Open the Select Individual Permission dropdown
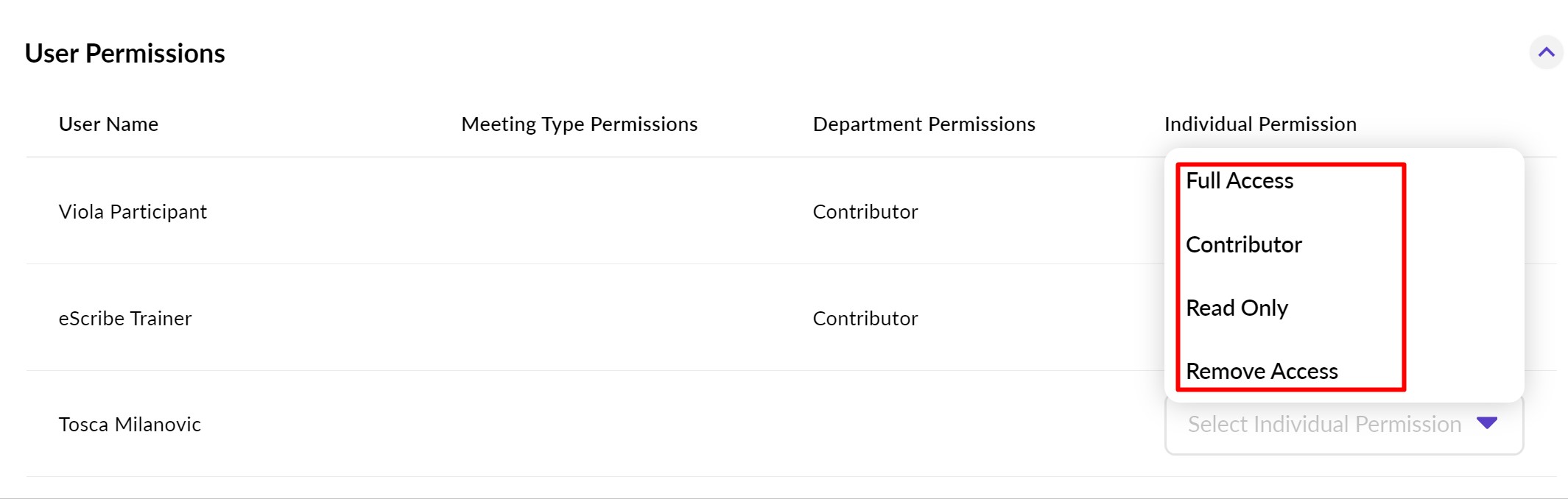The image size is (1568, 499). coord(1343,425)
